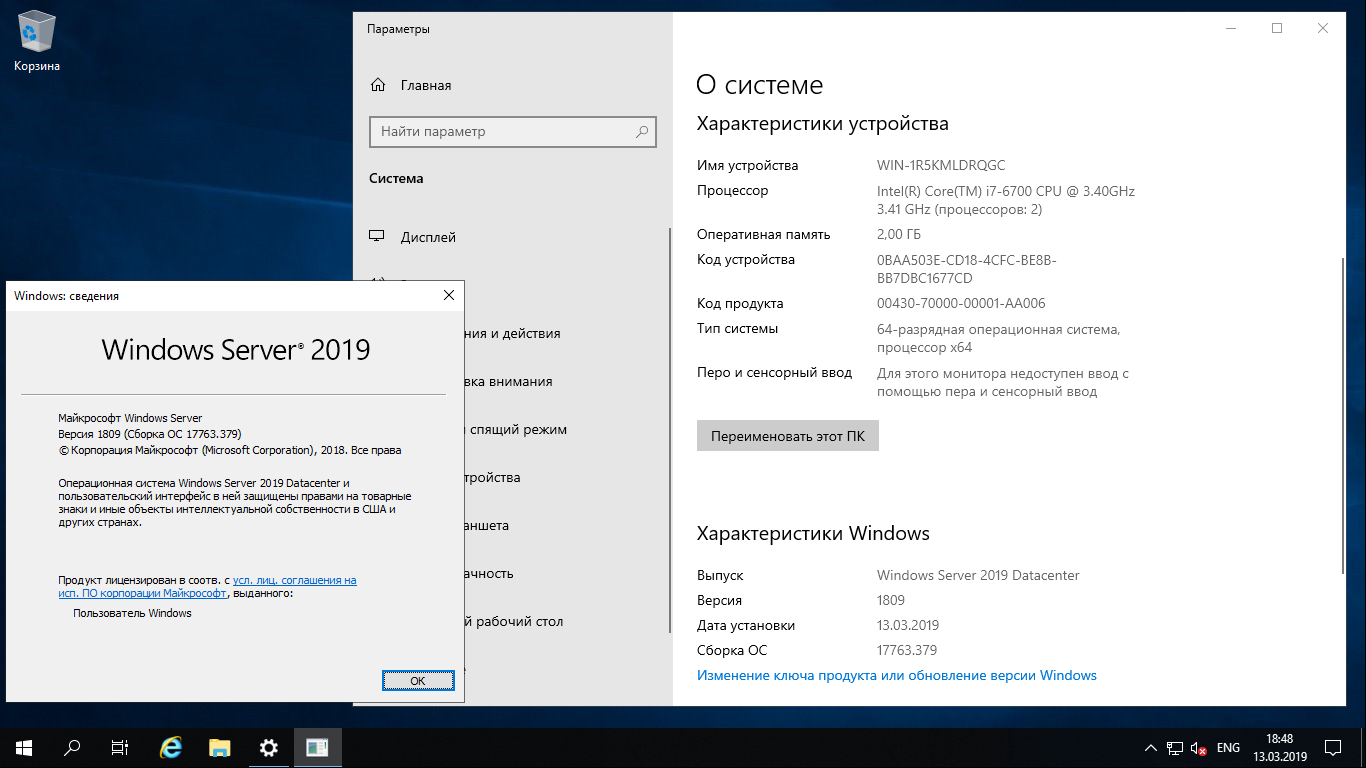
Task: Click the Характеристики Windows heading
Action: [x=813, y=533]
